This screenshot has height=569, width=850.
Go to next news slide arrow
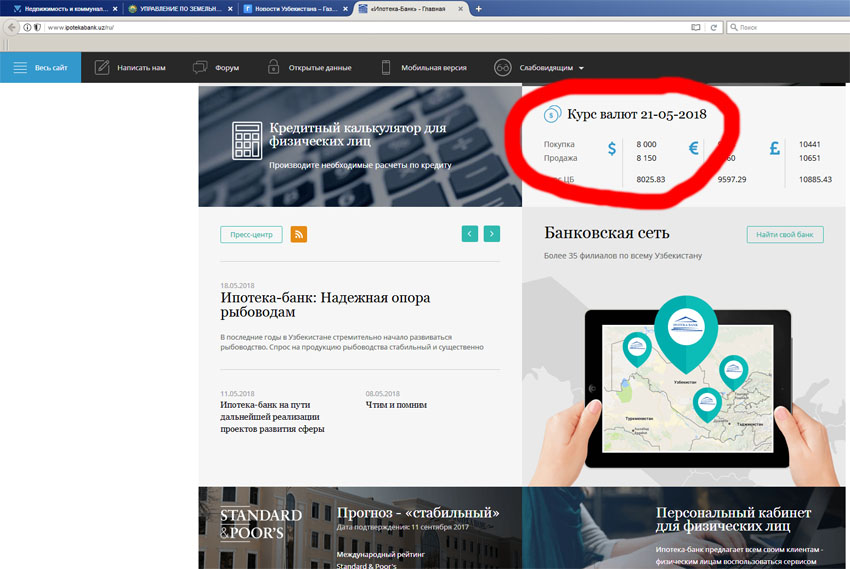tap(491, 234)
